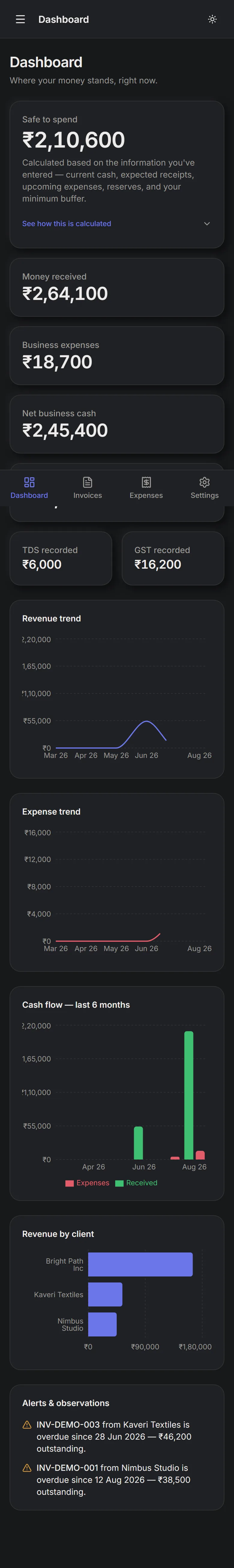Click the Bright Path Inc revenue bar
The width and height of the screenshot is (234, 1568).
tap(140, 1264)
